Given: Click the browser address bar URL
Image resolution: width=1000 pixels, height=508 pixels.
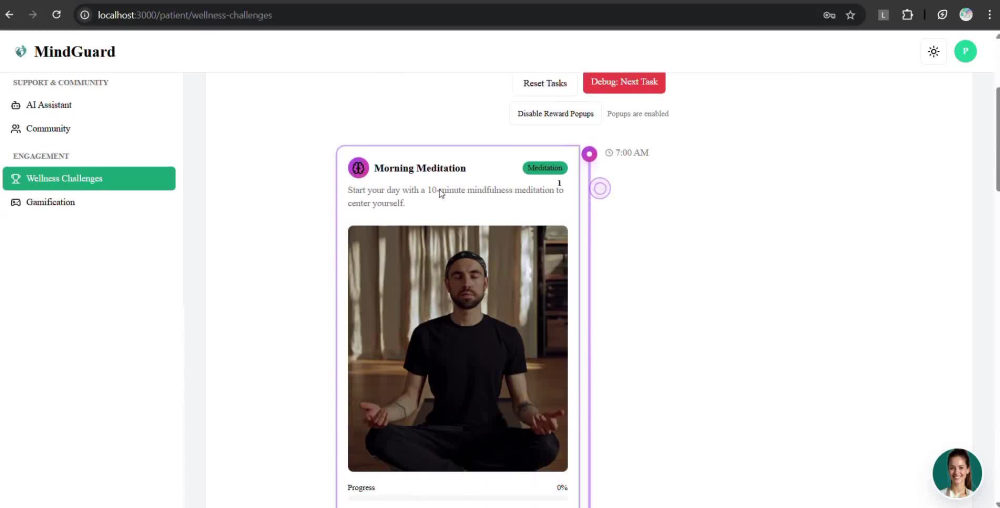Looking at the screenshot, I should (x=185, y=15).
